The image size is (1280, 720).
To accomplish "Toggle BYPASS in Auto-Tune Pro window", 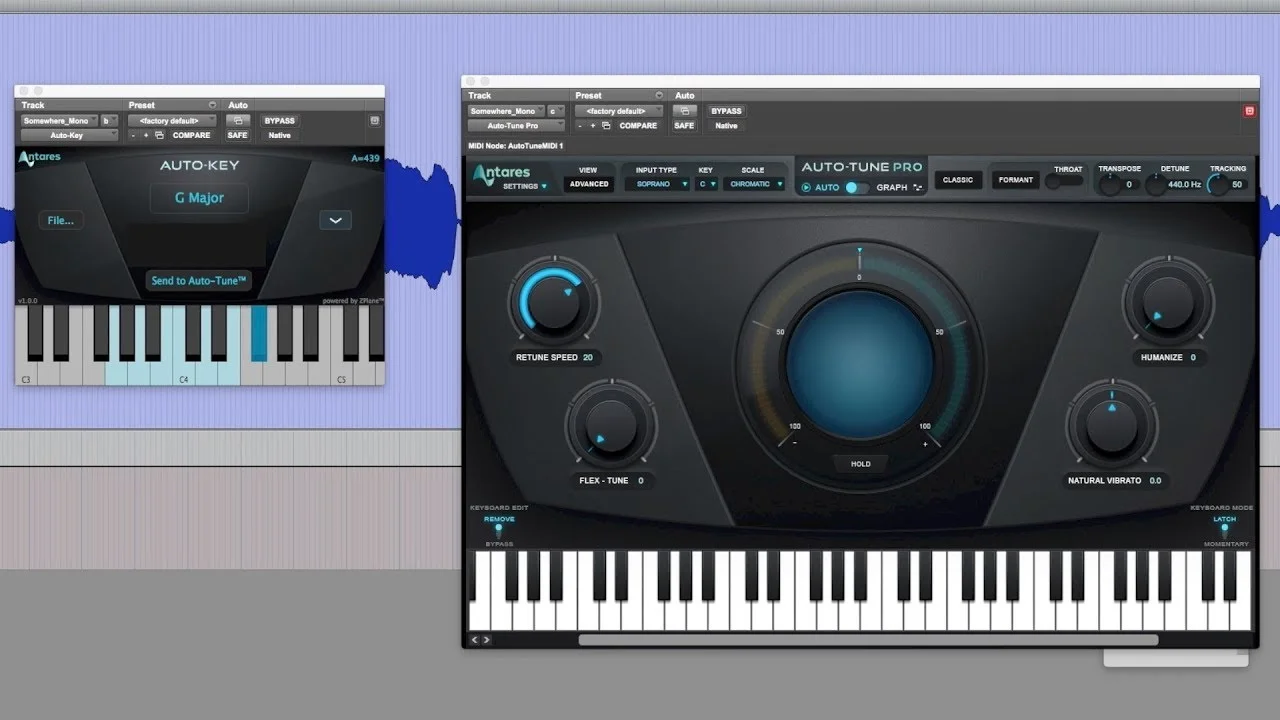I will tap(726, 111).
